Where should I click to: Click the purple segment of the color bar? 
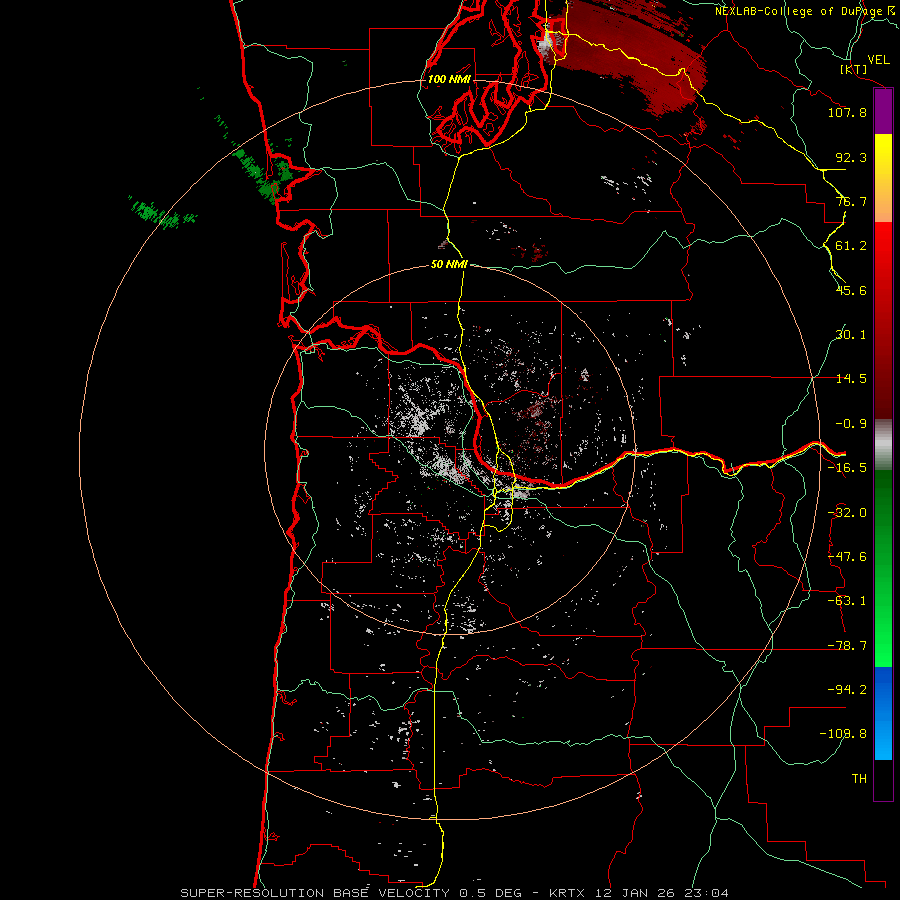tap(883, 112)
